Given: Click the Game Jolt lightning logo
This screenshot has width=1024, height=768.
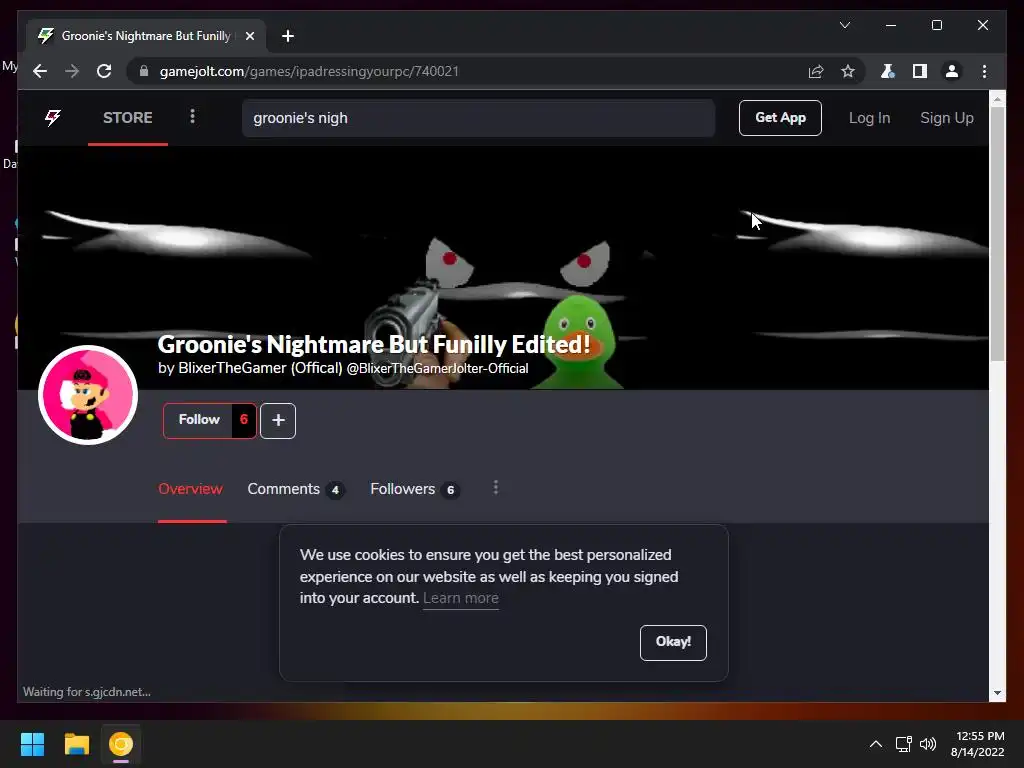Looking at the screenshot, I should (53, 118).
